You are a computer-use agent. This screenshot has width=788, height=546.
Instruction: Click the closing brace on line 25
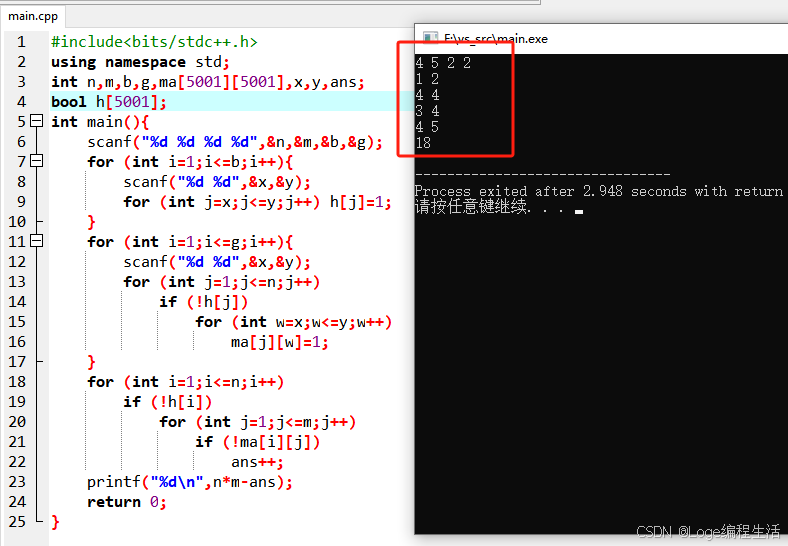point(55,521)
